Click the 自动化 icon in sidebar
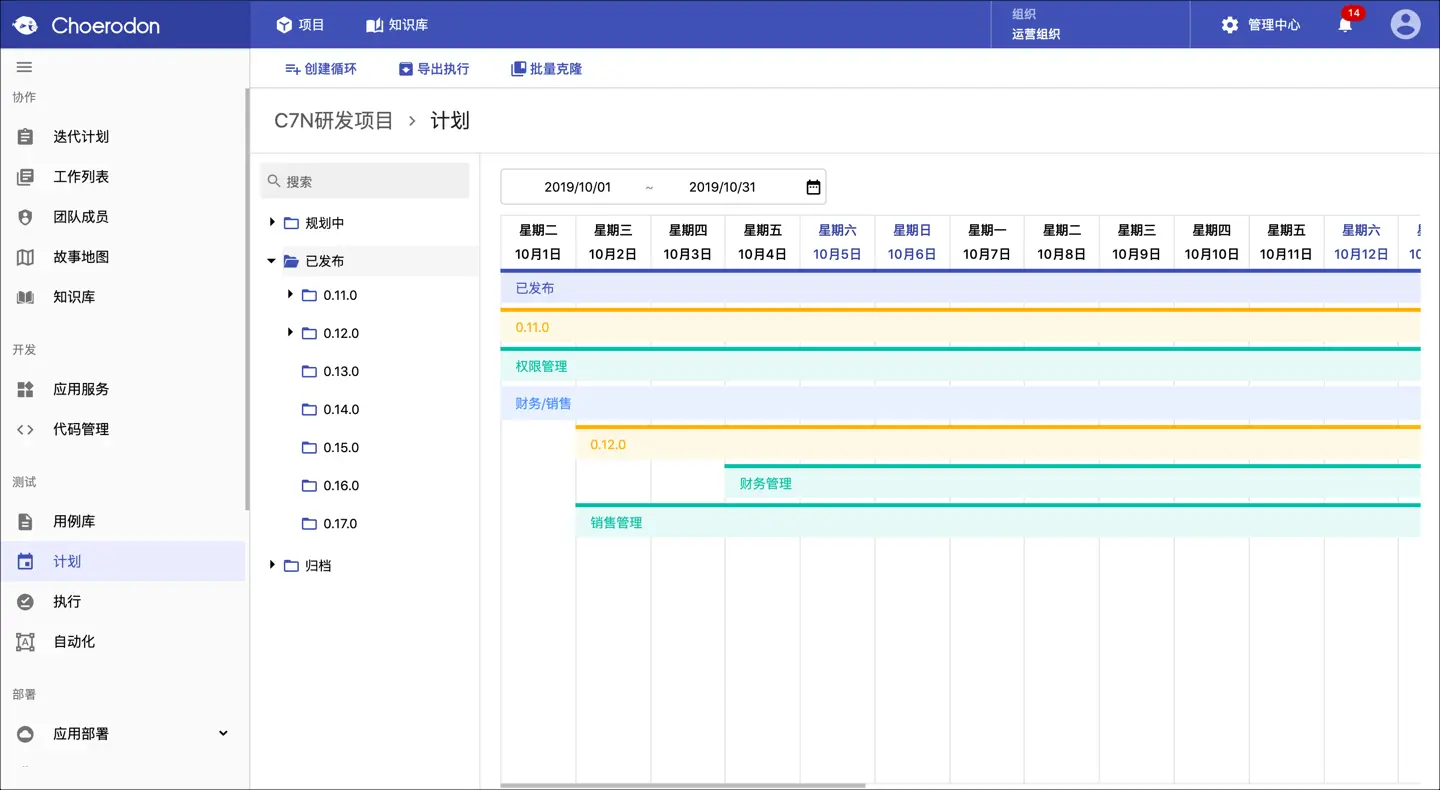 [x=26, y=641]
